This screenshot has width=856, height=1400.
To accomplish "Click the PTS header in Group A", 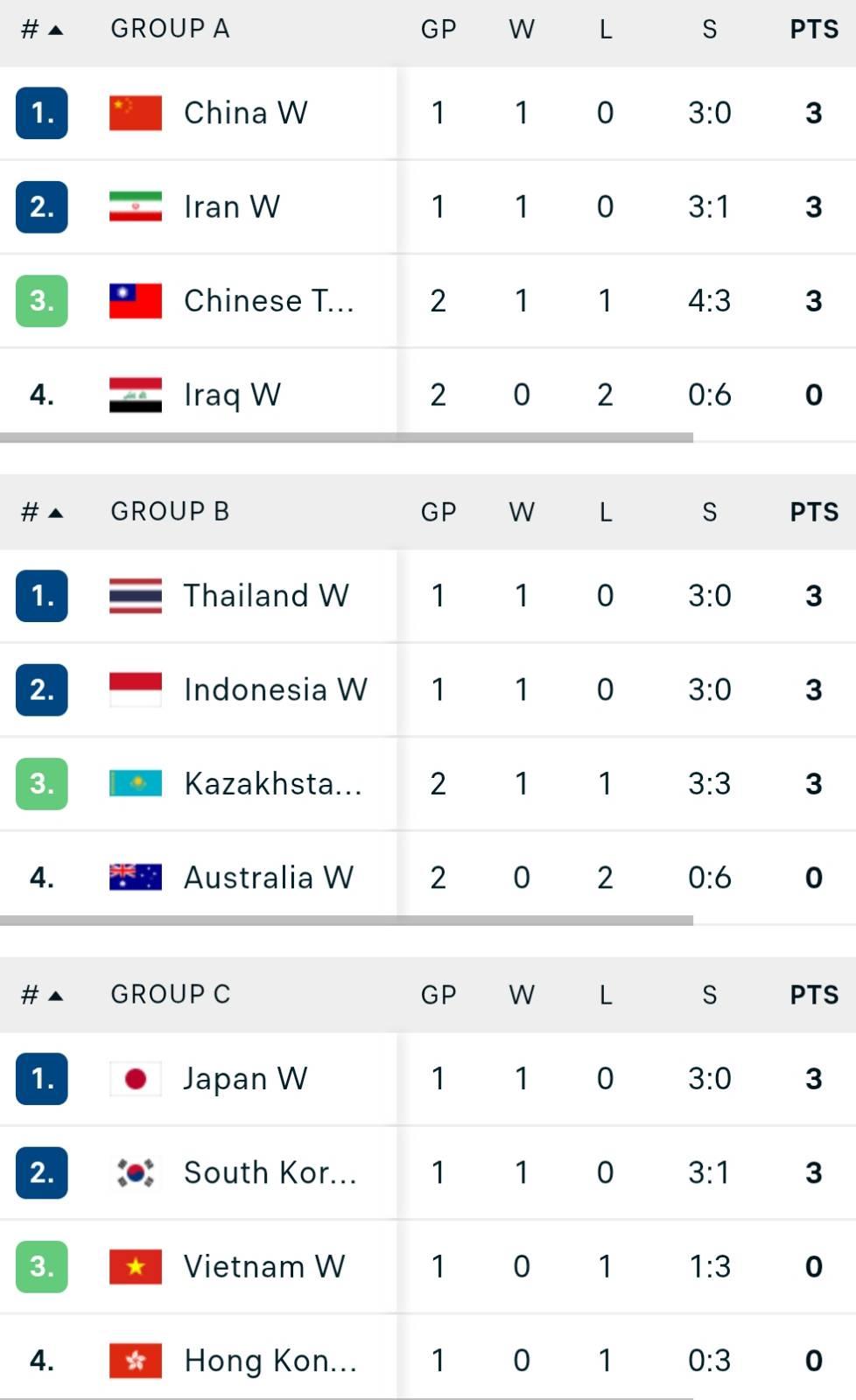I will pos(814,29).
